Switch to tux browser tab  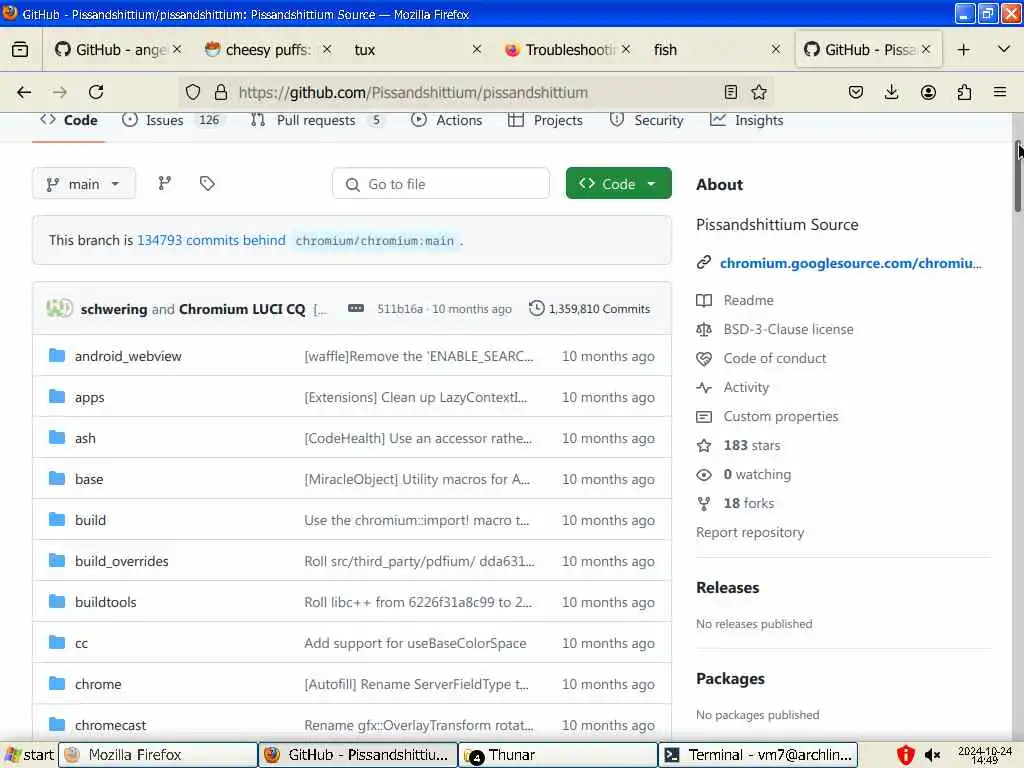click(418, 50)
